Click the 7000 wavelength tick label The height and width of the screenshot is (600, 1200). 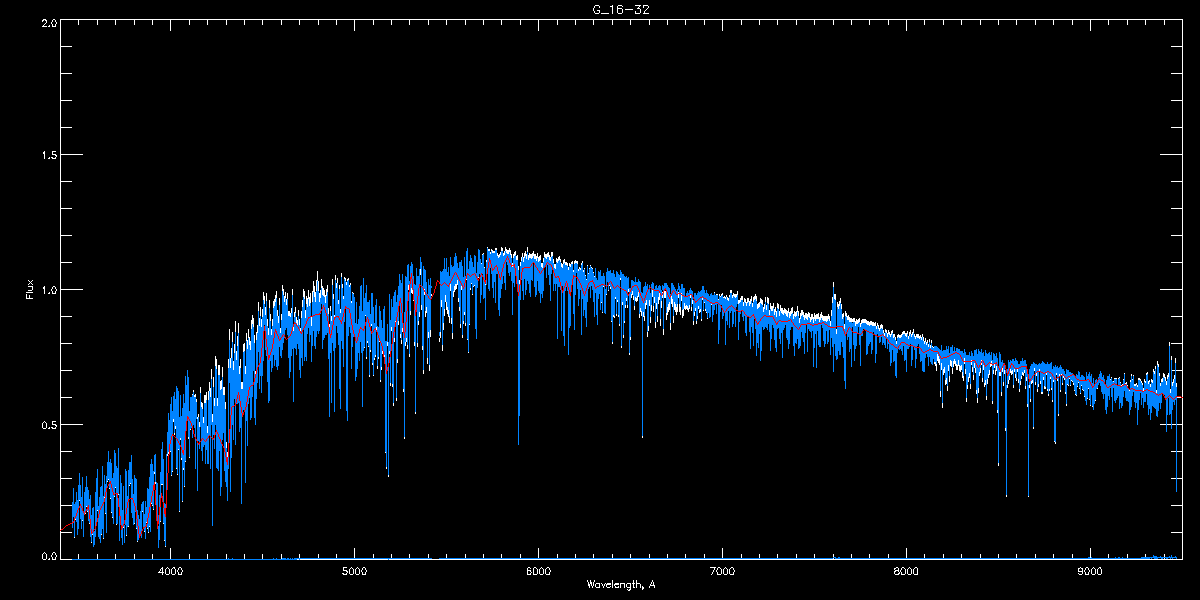(722, 571)
